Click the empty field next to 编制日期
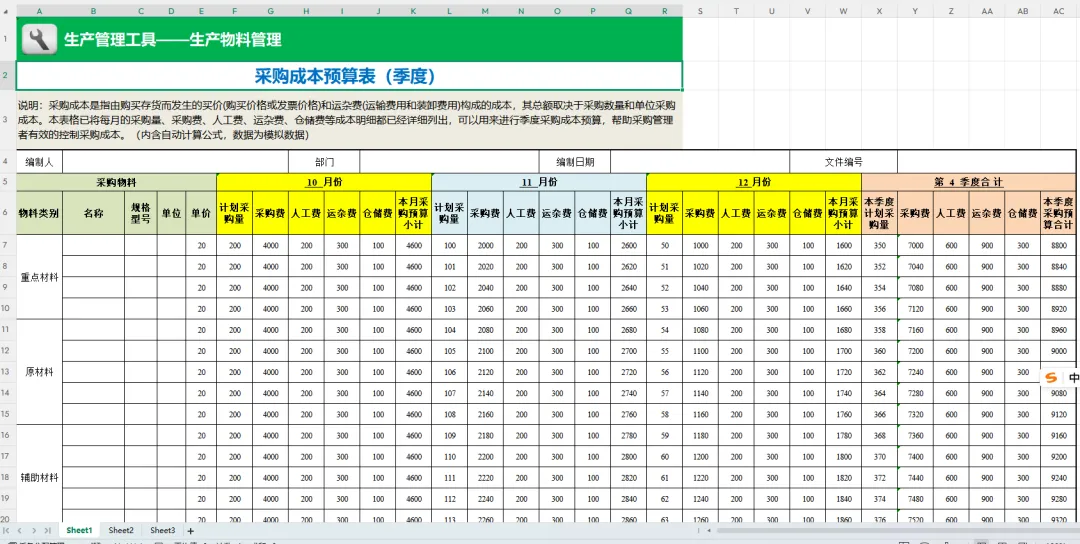Viewport: 1080px width, 544px height. [700, 162]
